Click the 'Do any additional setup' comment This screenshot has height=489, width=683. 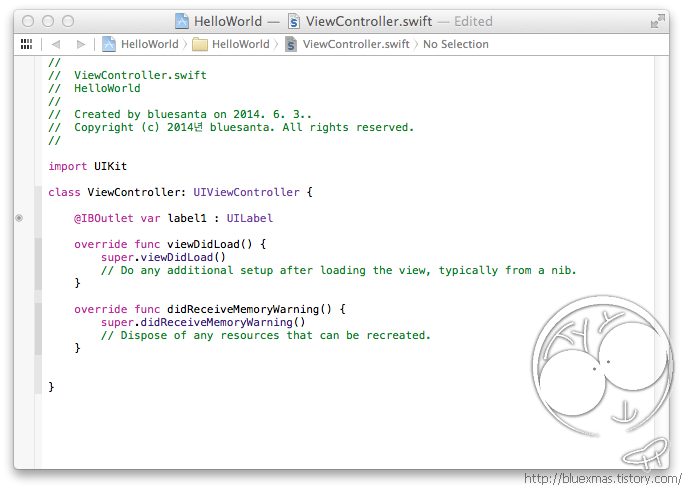(x=339, y=270)
